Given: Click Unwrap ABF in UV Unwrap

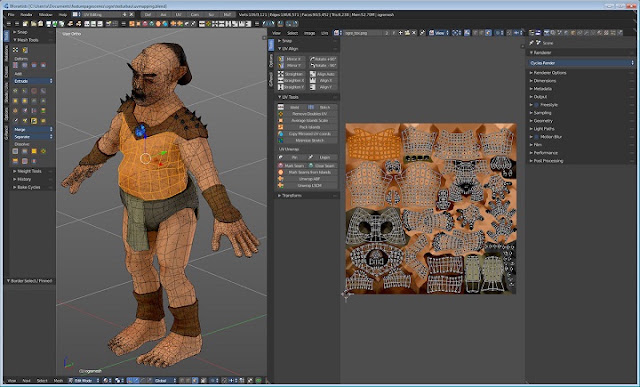Looking at the screenshot, I should tap(308, 179).
